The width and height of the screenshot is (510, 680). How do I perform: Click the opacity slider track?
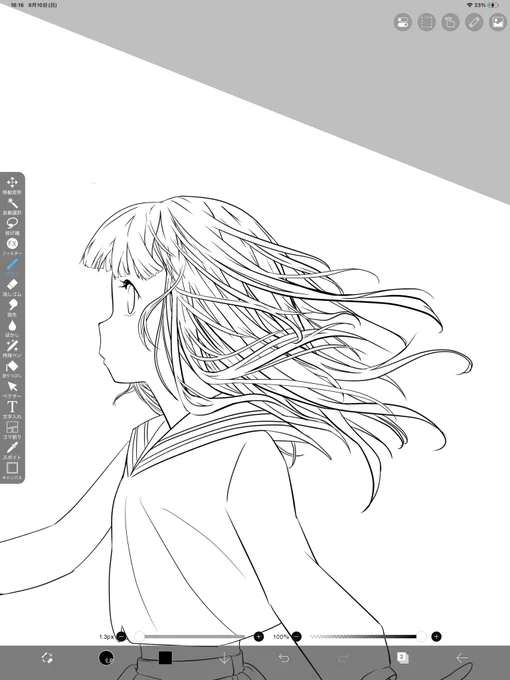click(368, 637)
